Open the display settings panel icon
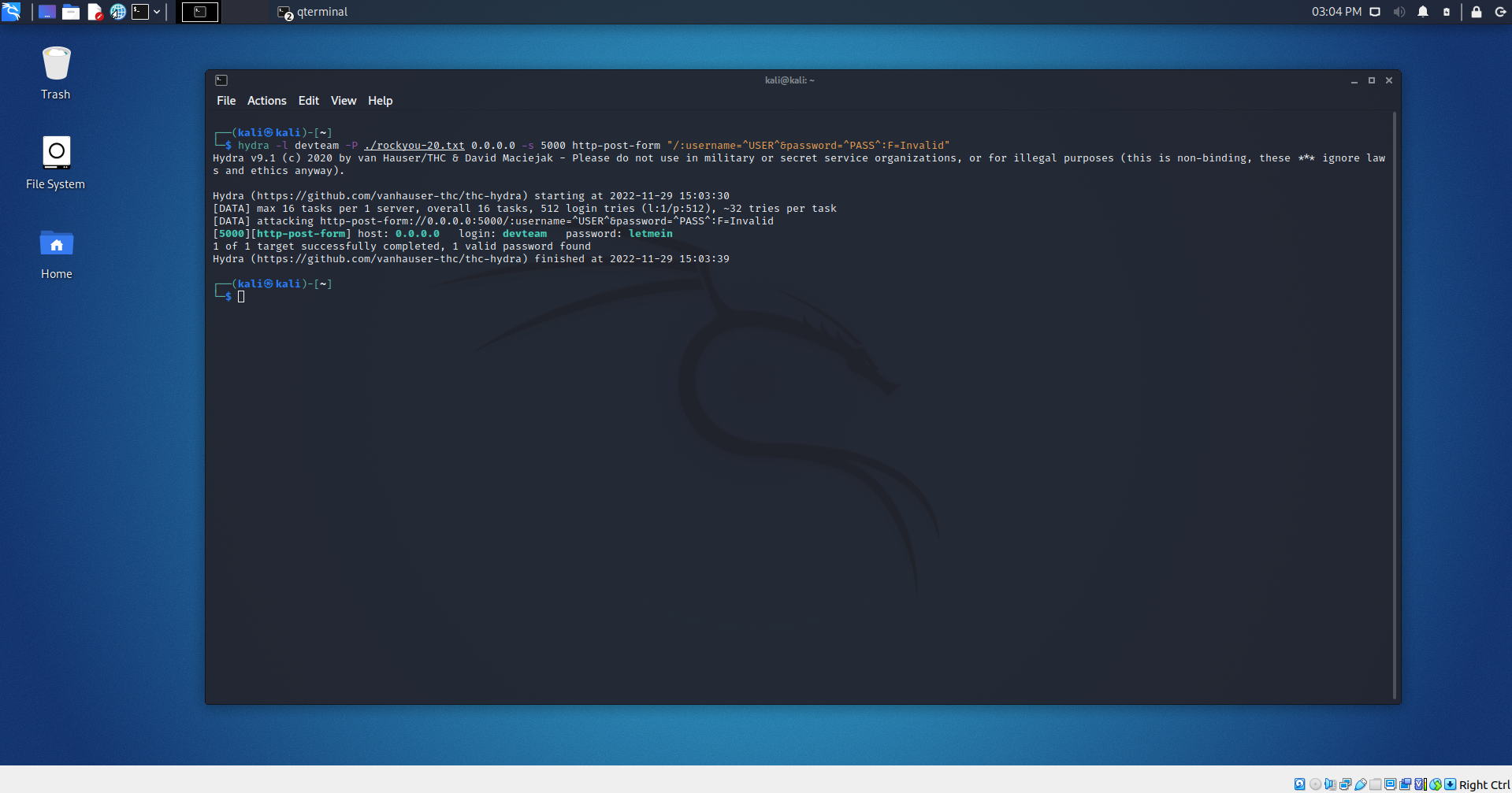1512x793 pixels. tap(1375, 12)
